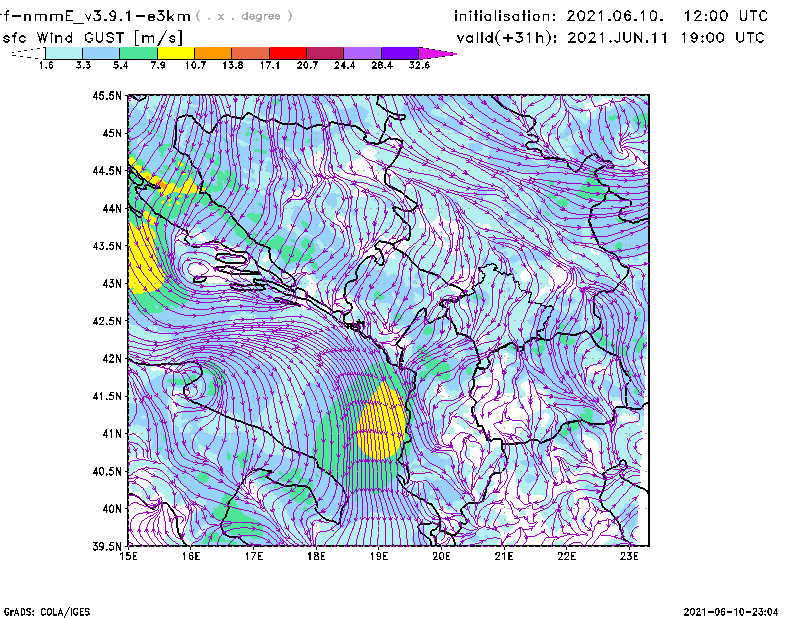
Task: Click the 'GrADS: COLA/IGES' credit text
Action: pos(47,612)
